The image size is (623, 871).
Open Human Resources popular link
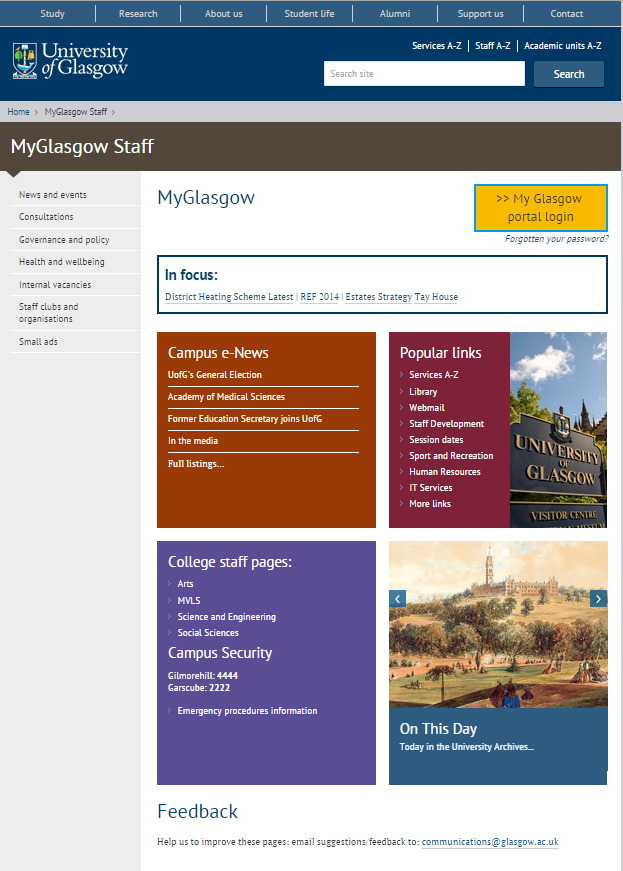[445, 472]
